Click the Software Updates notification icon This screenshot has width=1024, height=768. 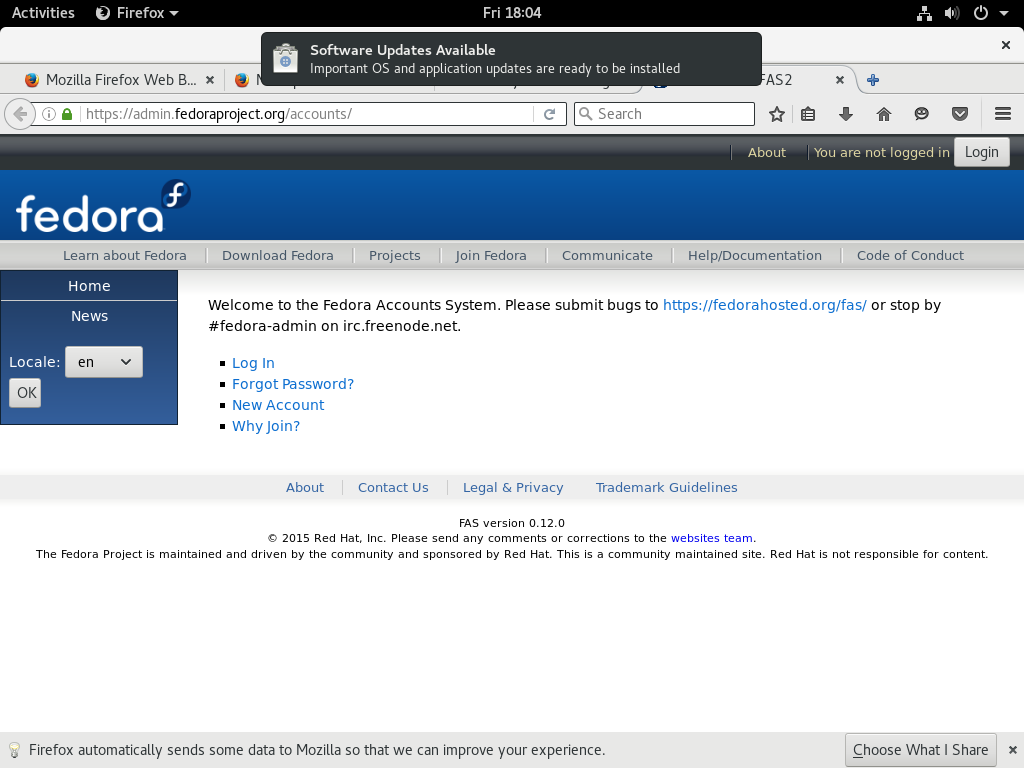coord(285,59)
